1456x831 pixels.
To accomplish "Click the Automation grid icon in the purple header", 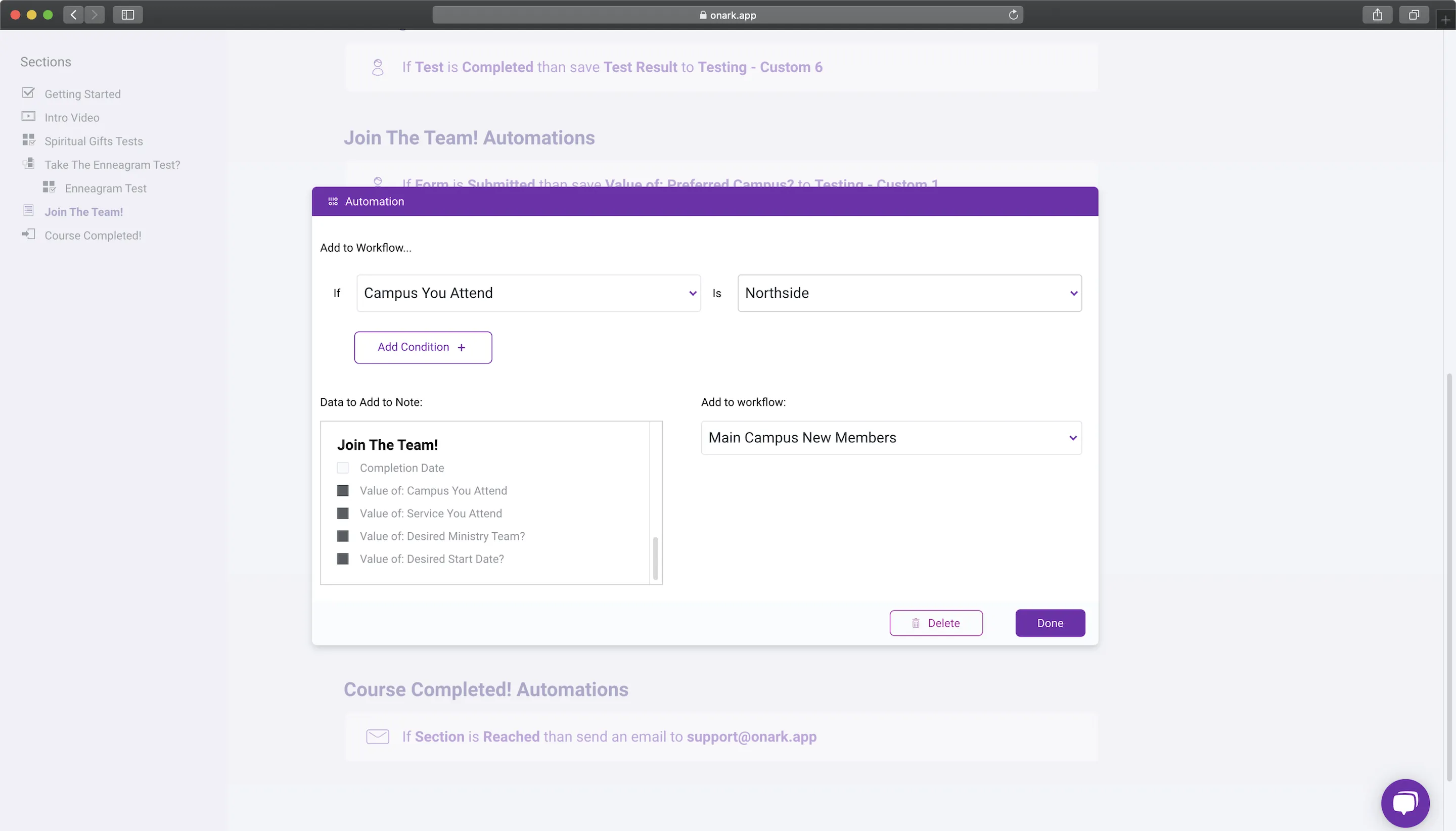I will tap(332, 201).
